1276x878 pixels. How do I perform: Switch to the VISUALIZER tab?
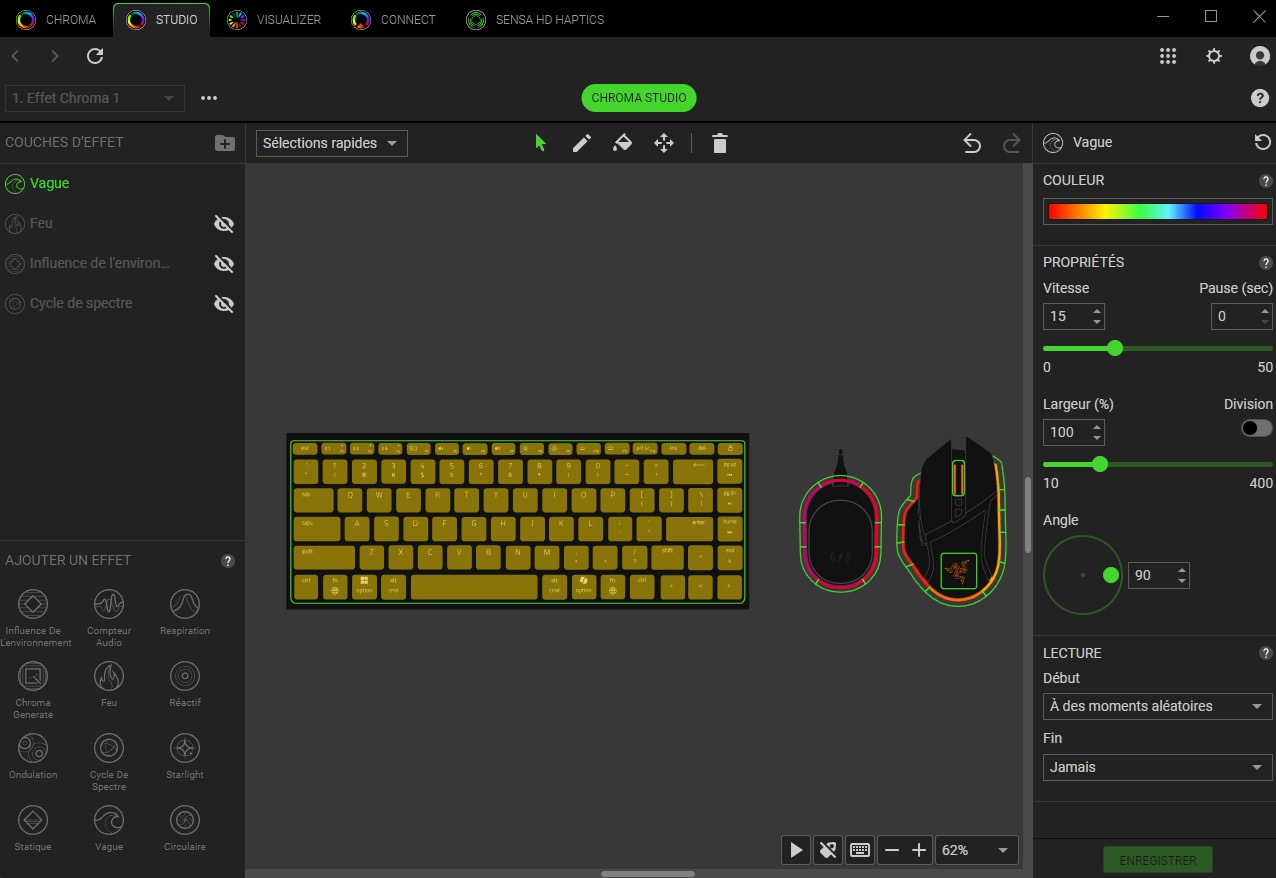coord(274,19)
